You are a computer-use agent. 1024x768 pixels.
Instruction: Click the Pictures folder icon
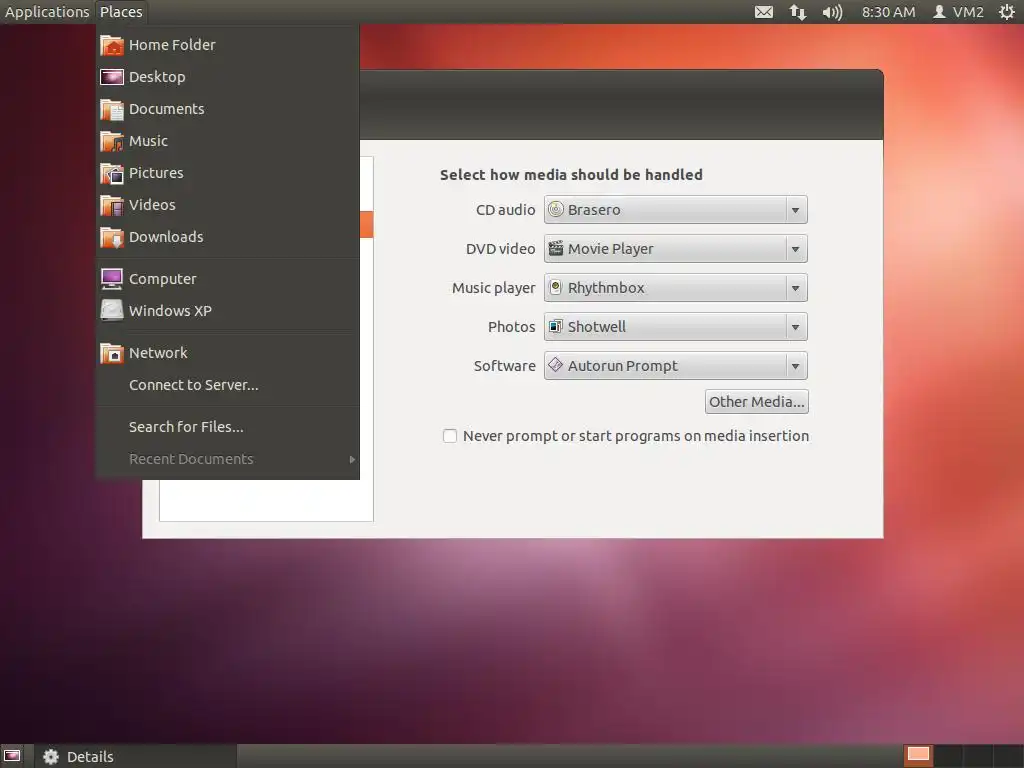(x=112, y=173)
